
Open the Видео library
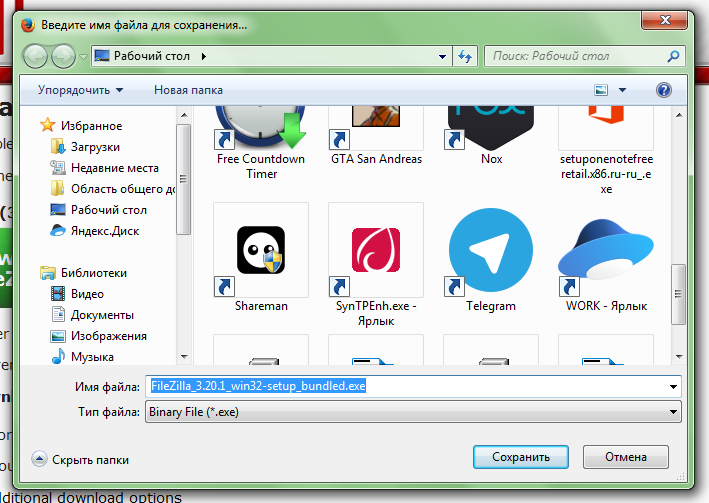77,294
